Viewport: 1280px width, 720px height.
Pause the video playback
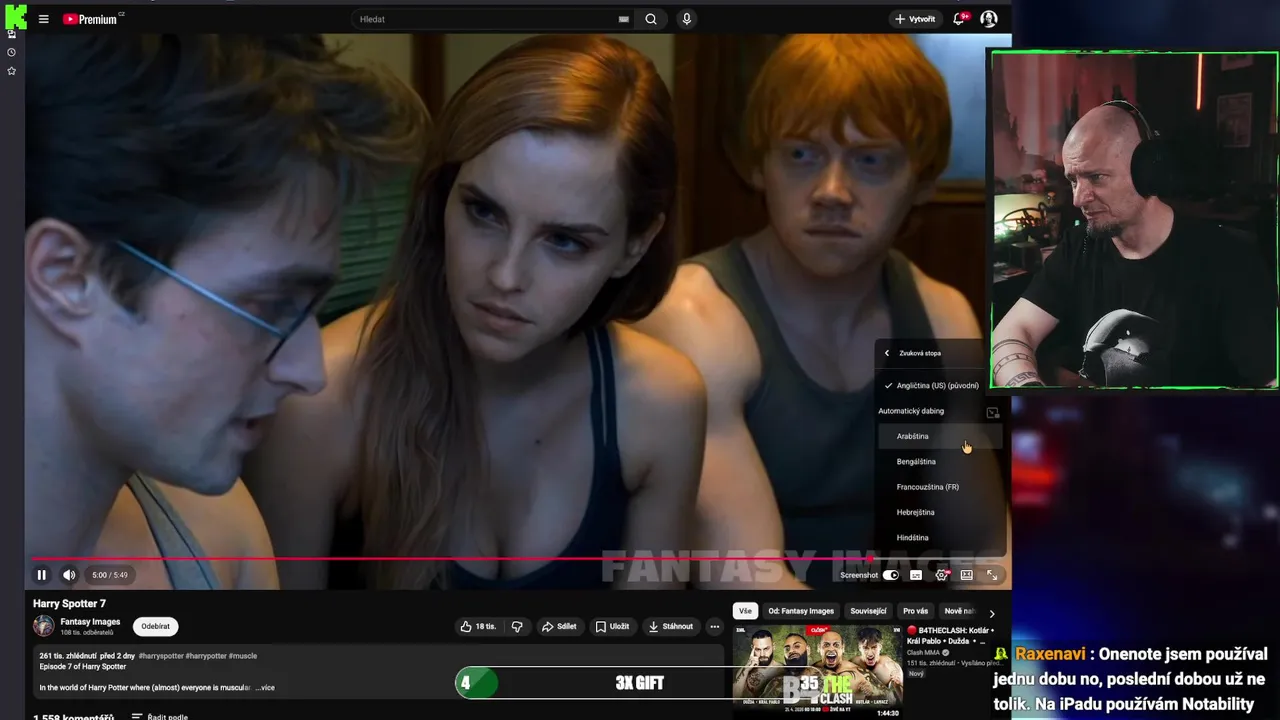point(42,575)
